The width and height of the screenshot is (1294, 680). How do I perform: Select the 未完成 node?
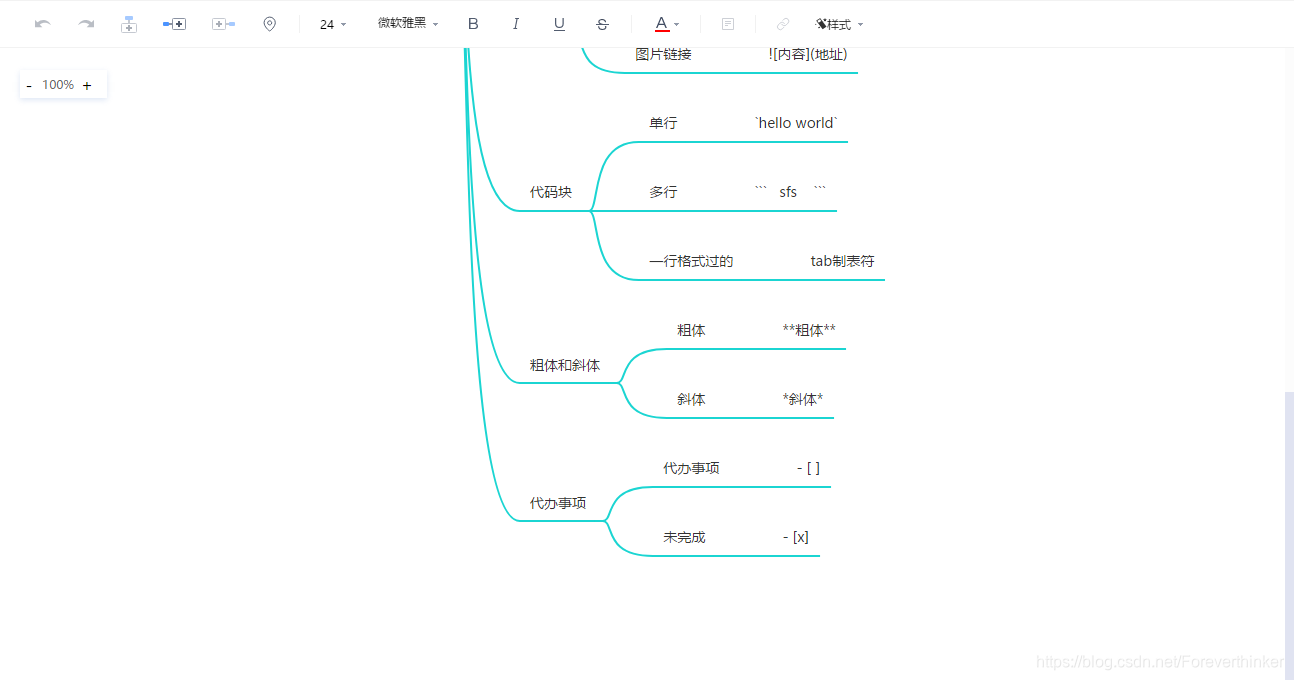[x=684, y=537]
